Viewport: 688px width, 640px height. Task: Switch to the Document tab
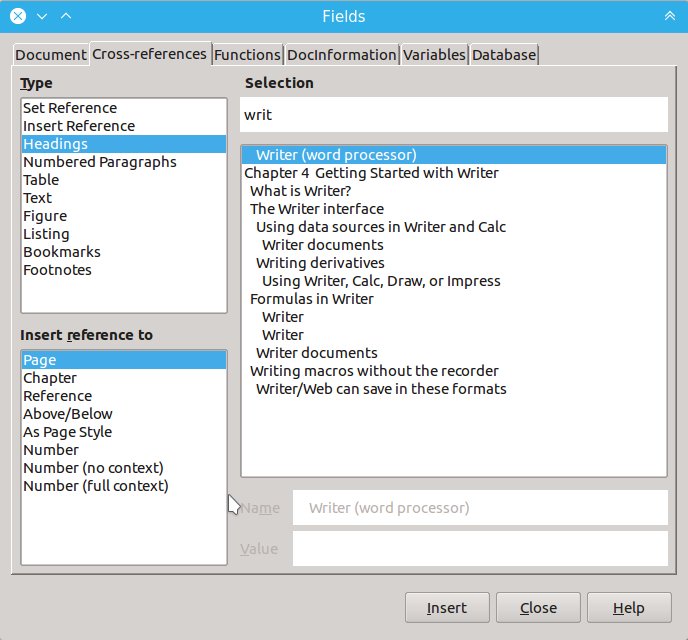(50, 55)
